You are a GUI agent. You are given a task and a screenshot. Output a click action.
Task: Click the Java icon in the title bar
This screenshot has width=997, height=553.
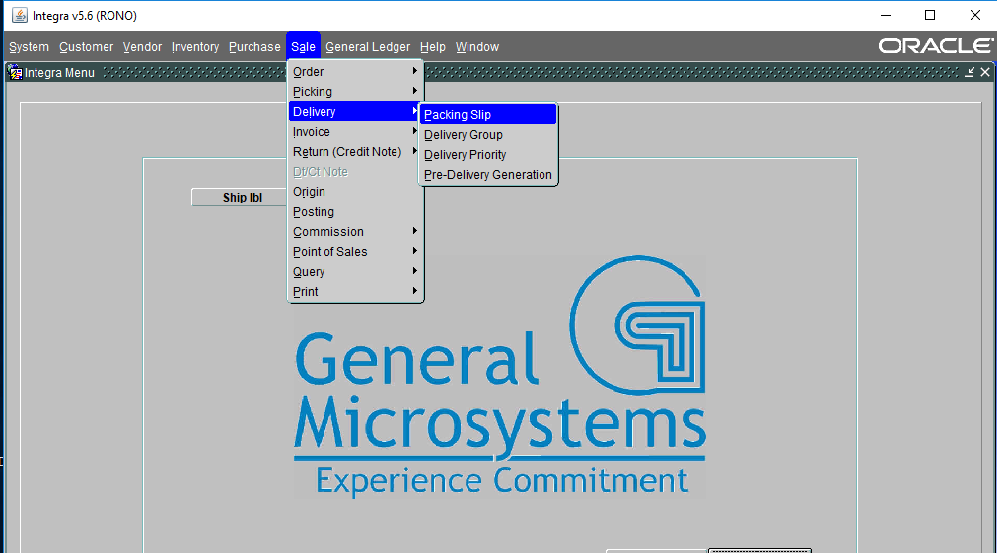[19, 15]
